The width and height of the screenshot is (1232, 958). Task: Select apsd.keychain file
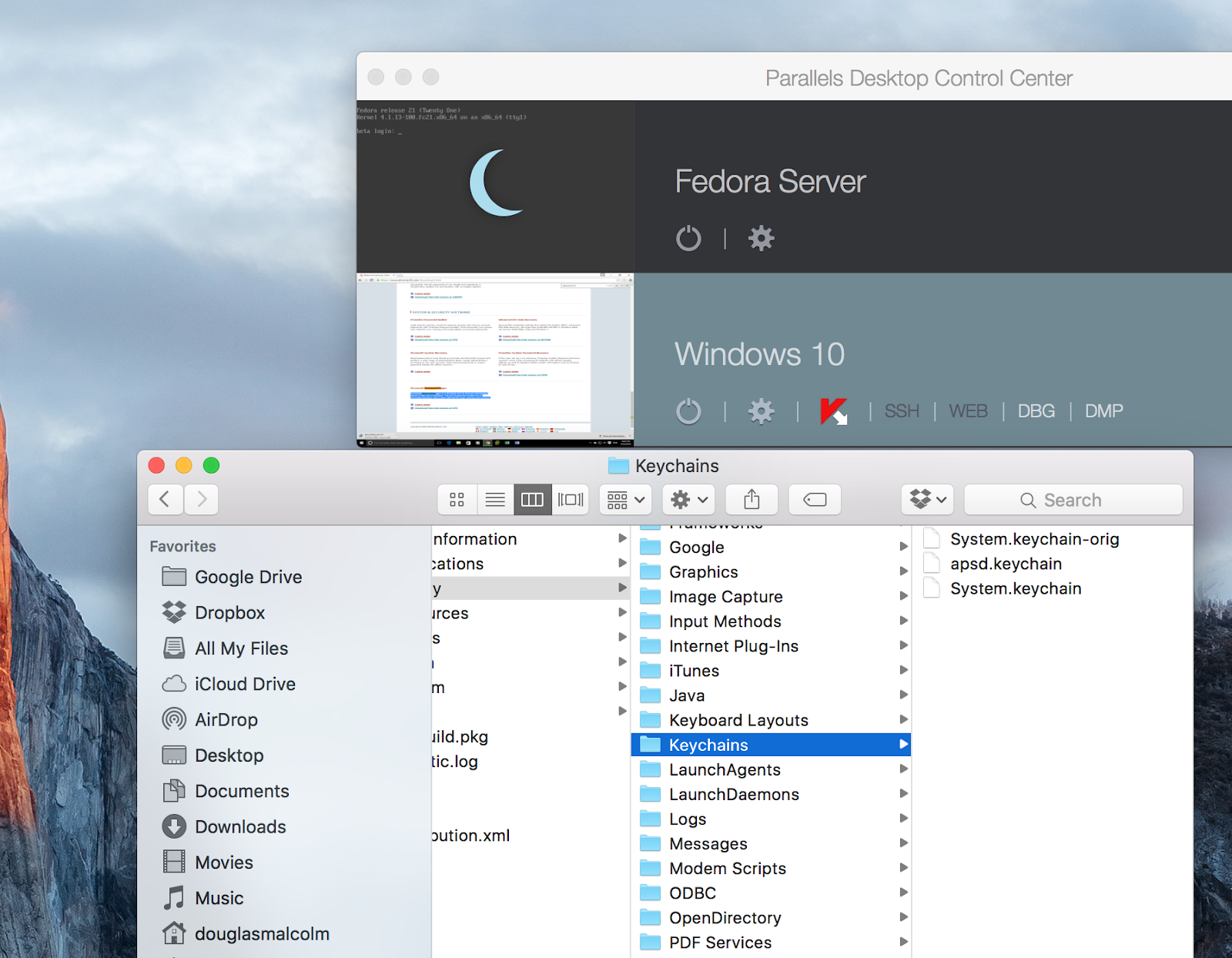click(x=1053, y=564)
